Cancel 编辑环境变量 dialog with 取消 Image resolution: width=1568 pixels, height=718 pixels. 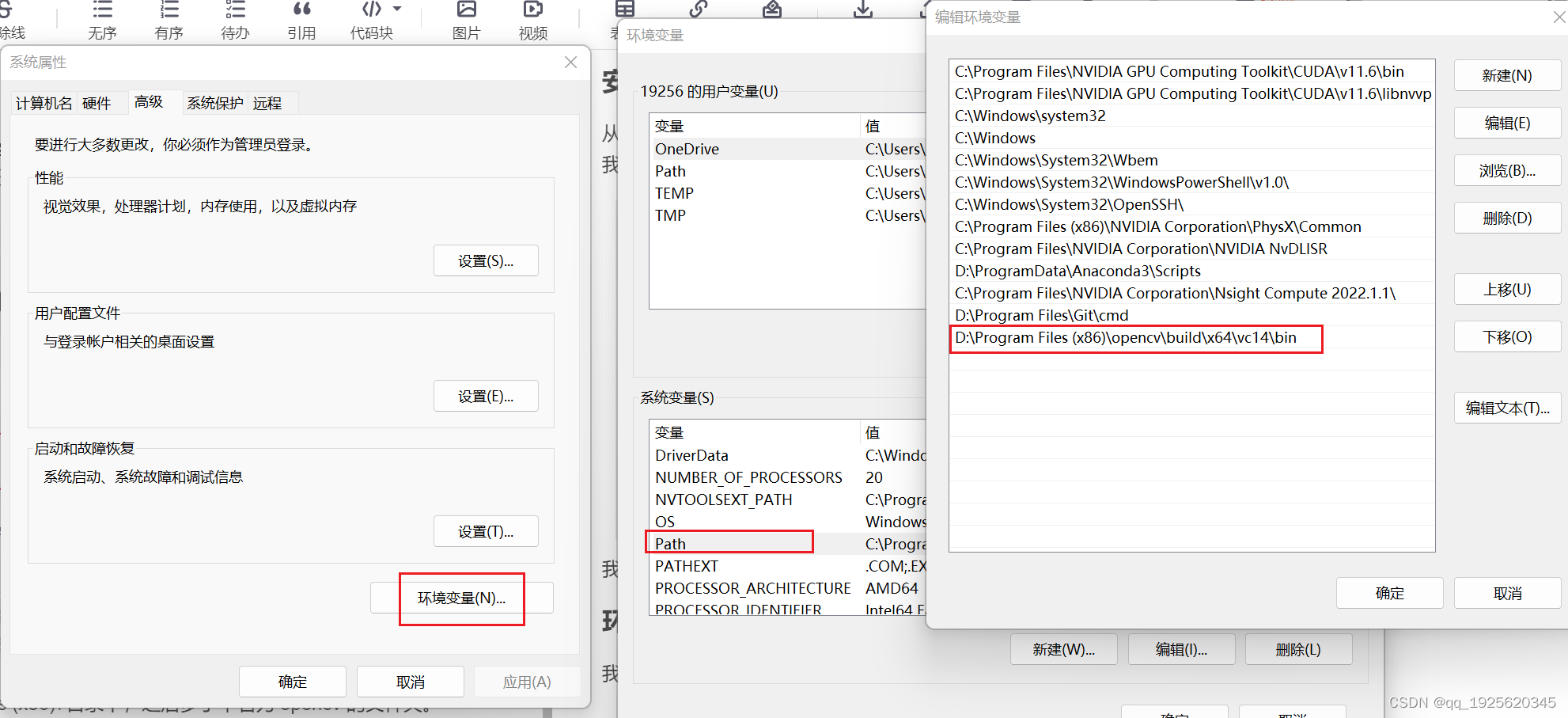[x=1507, y=593]
